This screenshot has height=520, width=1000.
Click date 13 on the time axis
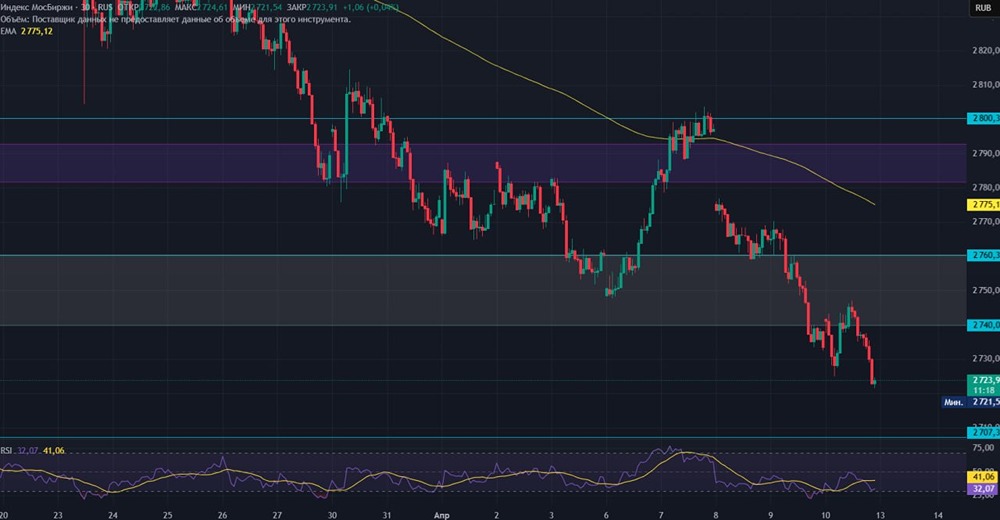point(880,515)
